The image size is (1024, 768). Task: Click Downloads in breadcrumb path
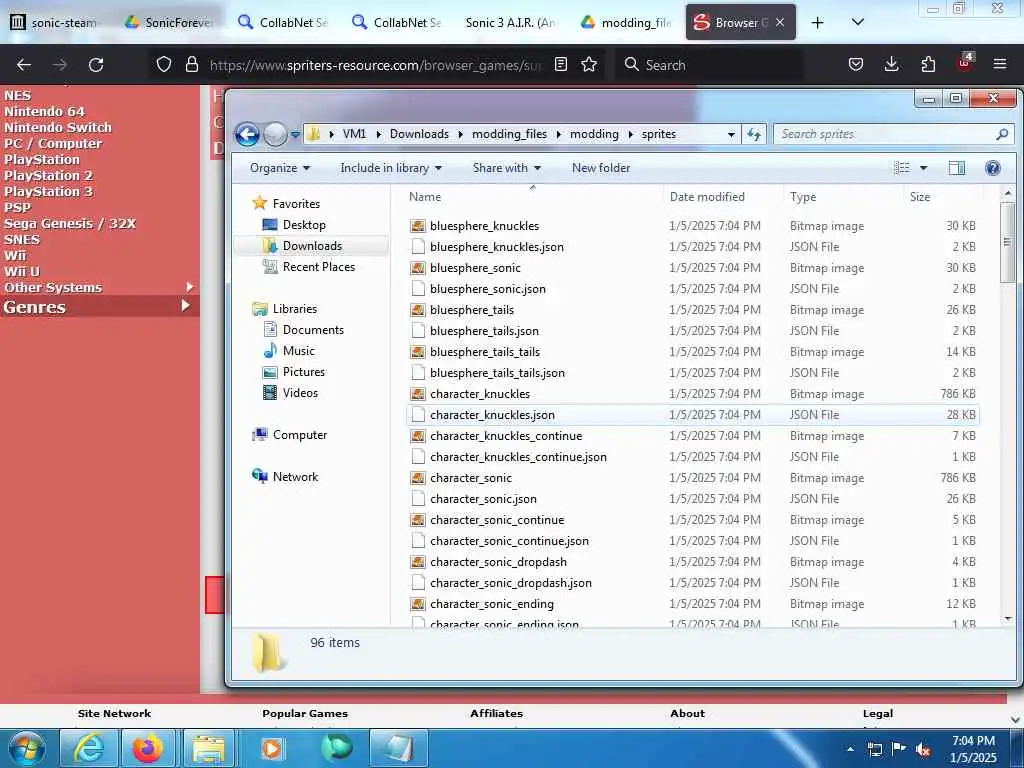tap(419, 134)
